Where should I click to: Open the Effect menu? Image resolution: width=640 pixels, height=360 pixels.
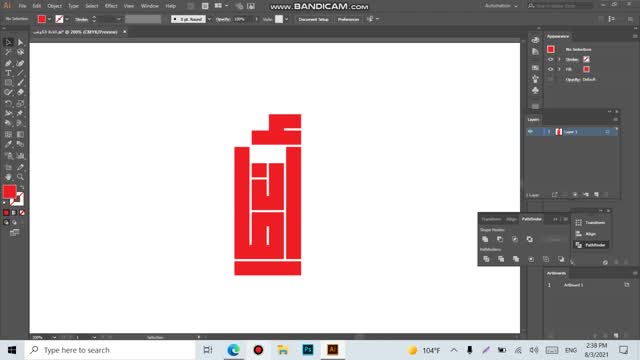[x=111, y=6]
